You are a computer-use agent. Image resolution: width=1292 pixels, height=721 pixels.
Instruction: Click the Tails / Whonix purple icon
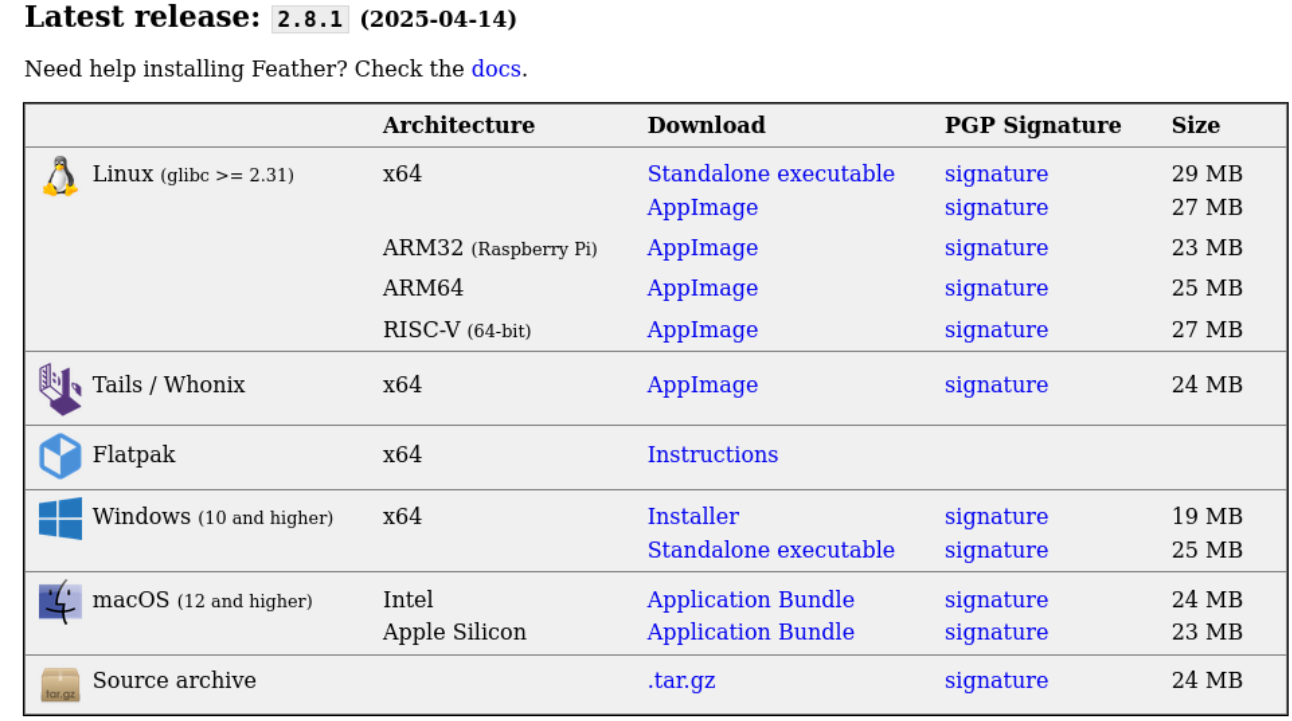[60, 389]
